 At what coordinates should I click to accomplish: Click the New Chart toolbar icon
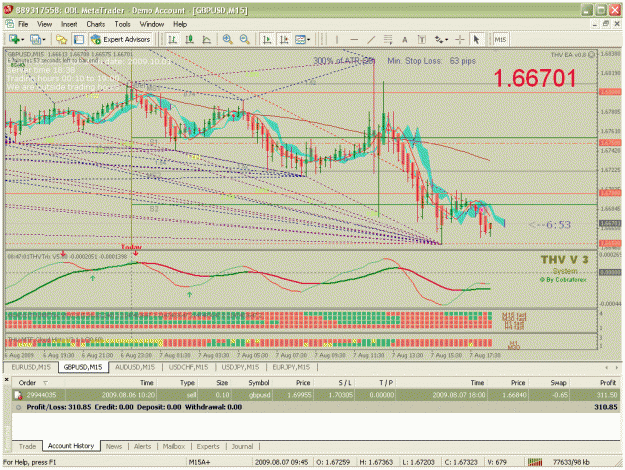15,39
